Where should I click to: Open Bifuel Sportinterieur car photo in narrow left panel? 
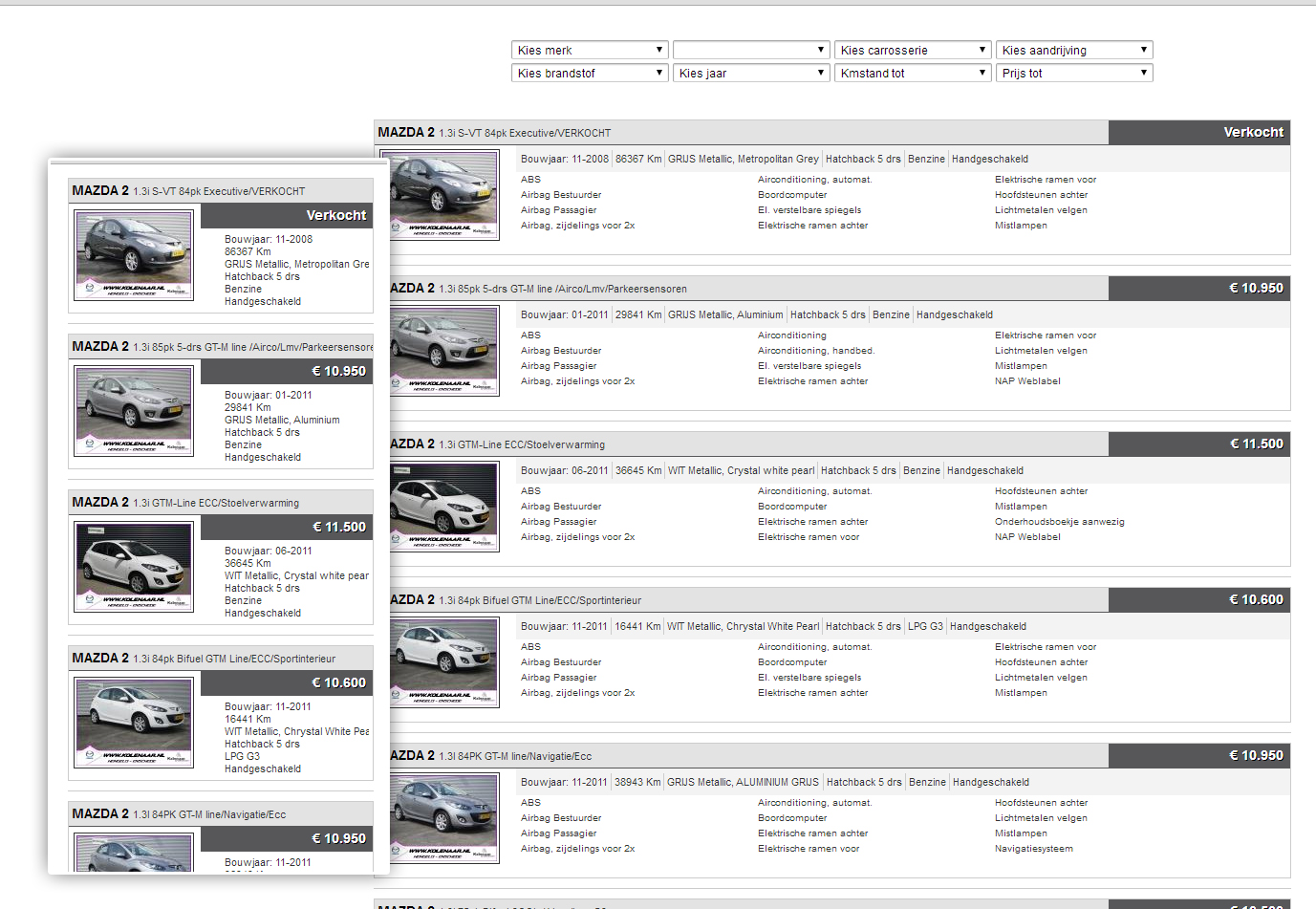[135, 723]
